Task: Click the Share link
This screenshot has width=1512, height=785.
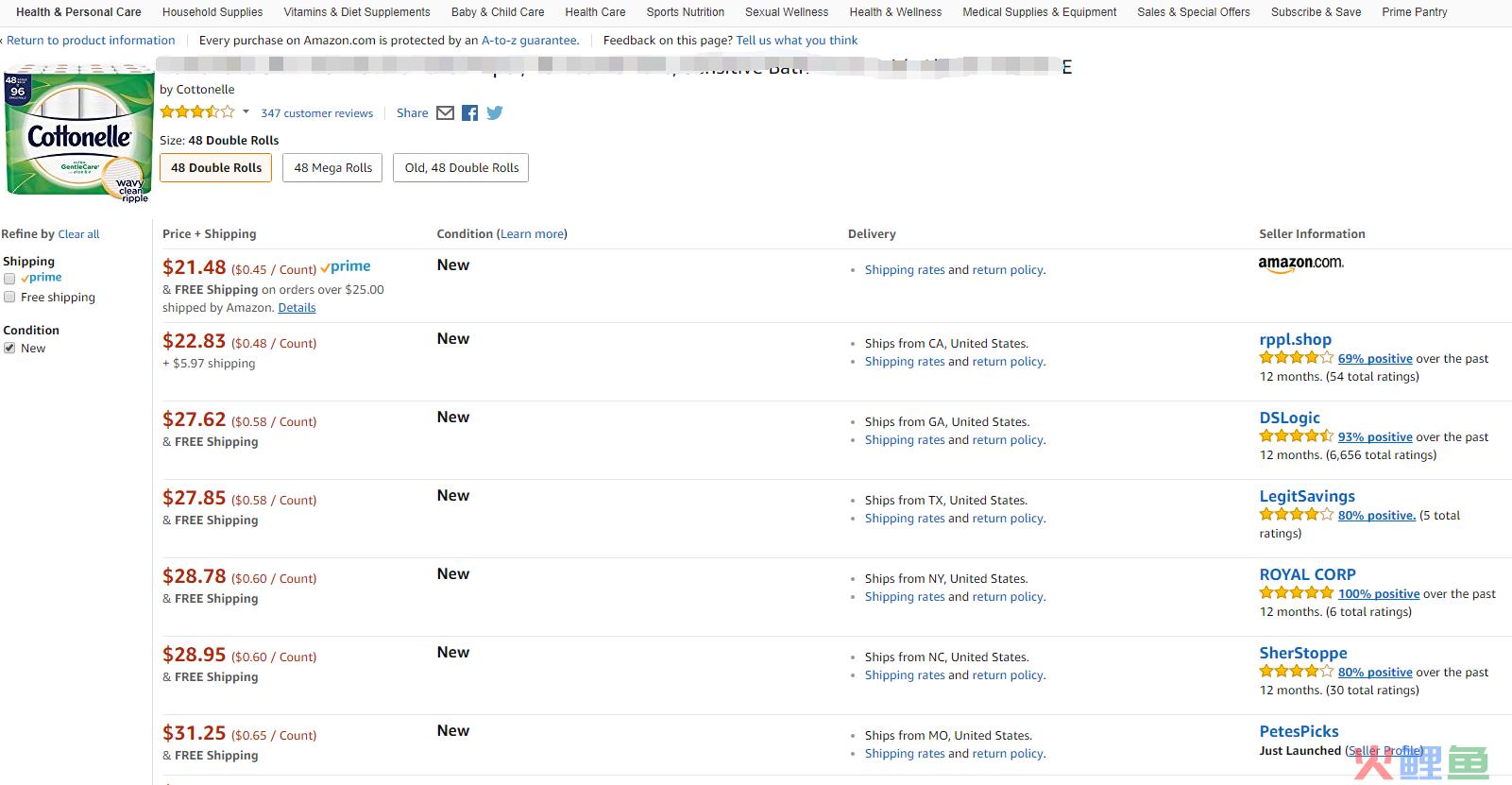Action: [413, 113]
